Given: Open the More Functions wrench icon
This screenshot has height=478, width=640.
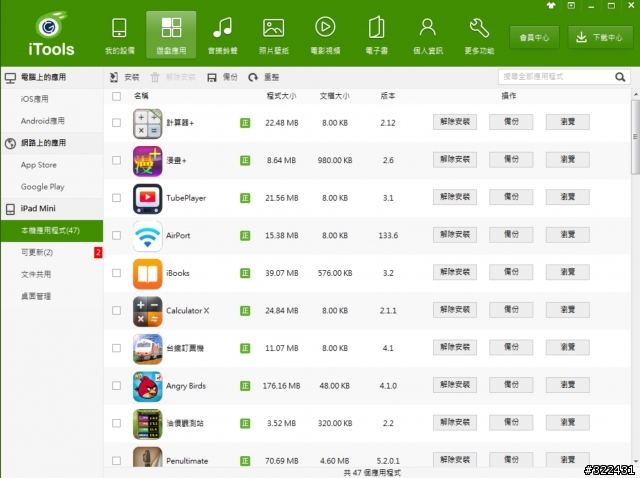Looking at the screenshot, I should click(479, 28).
